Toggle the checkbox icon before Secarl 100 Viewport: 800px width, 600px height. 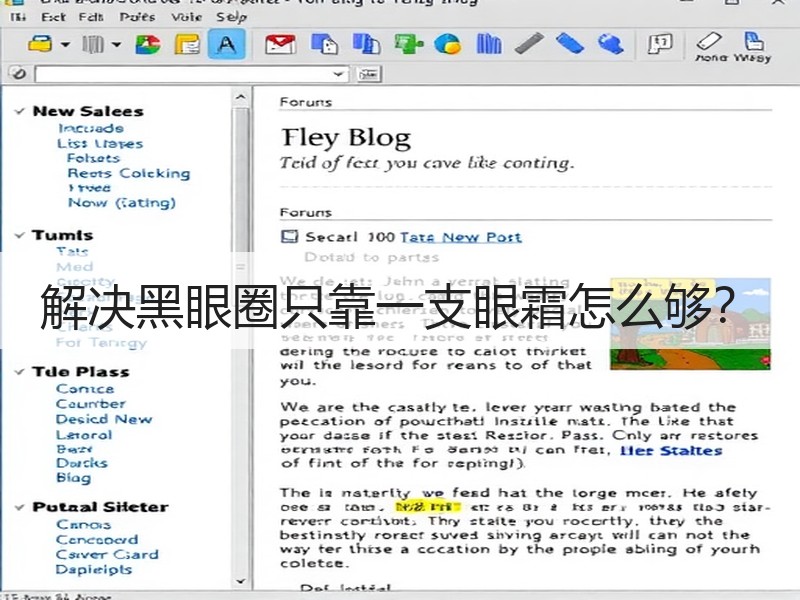coord(289,236)
